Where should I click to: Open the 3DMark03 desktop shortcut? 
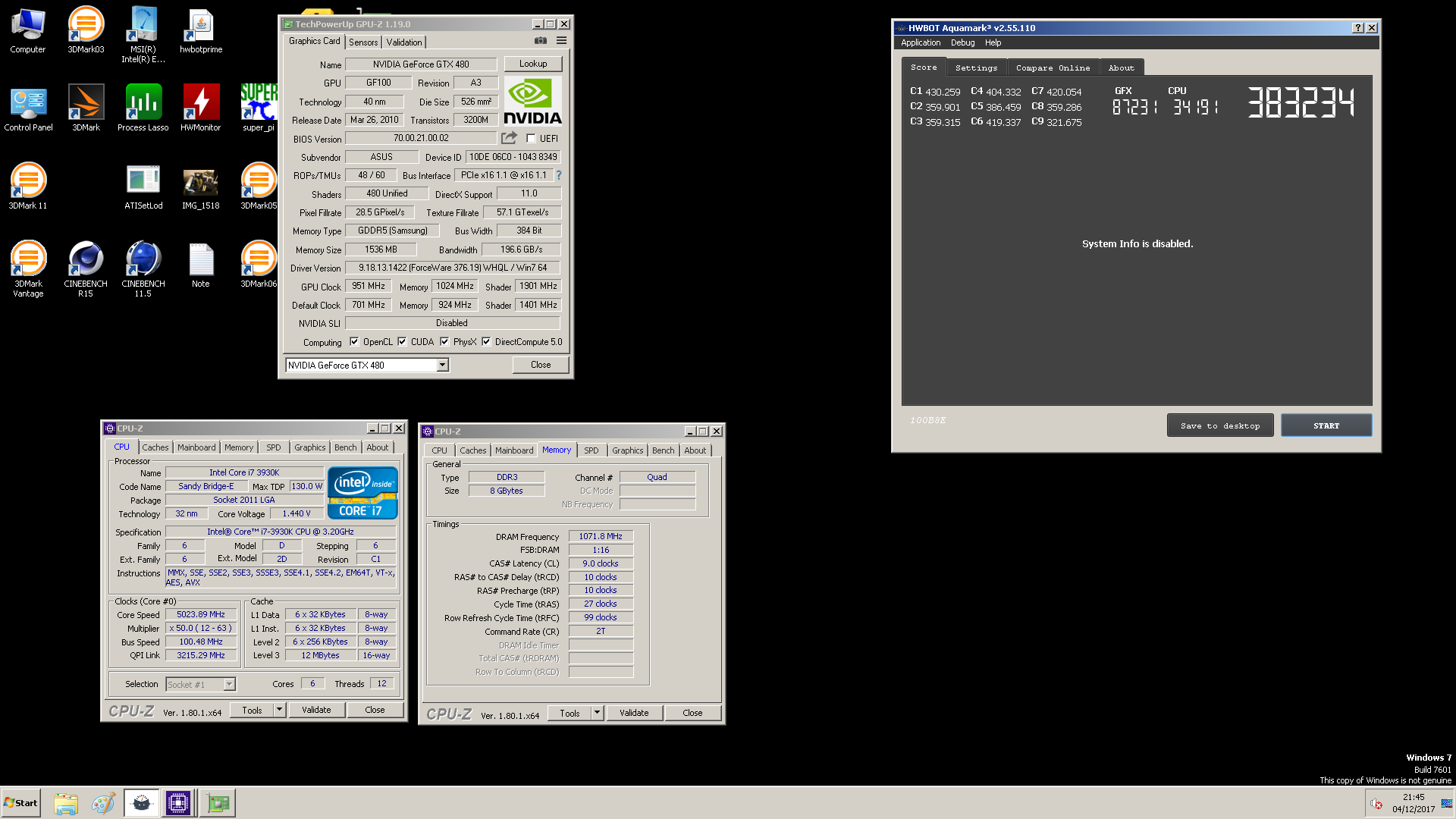coord(86,30)
